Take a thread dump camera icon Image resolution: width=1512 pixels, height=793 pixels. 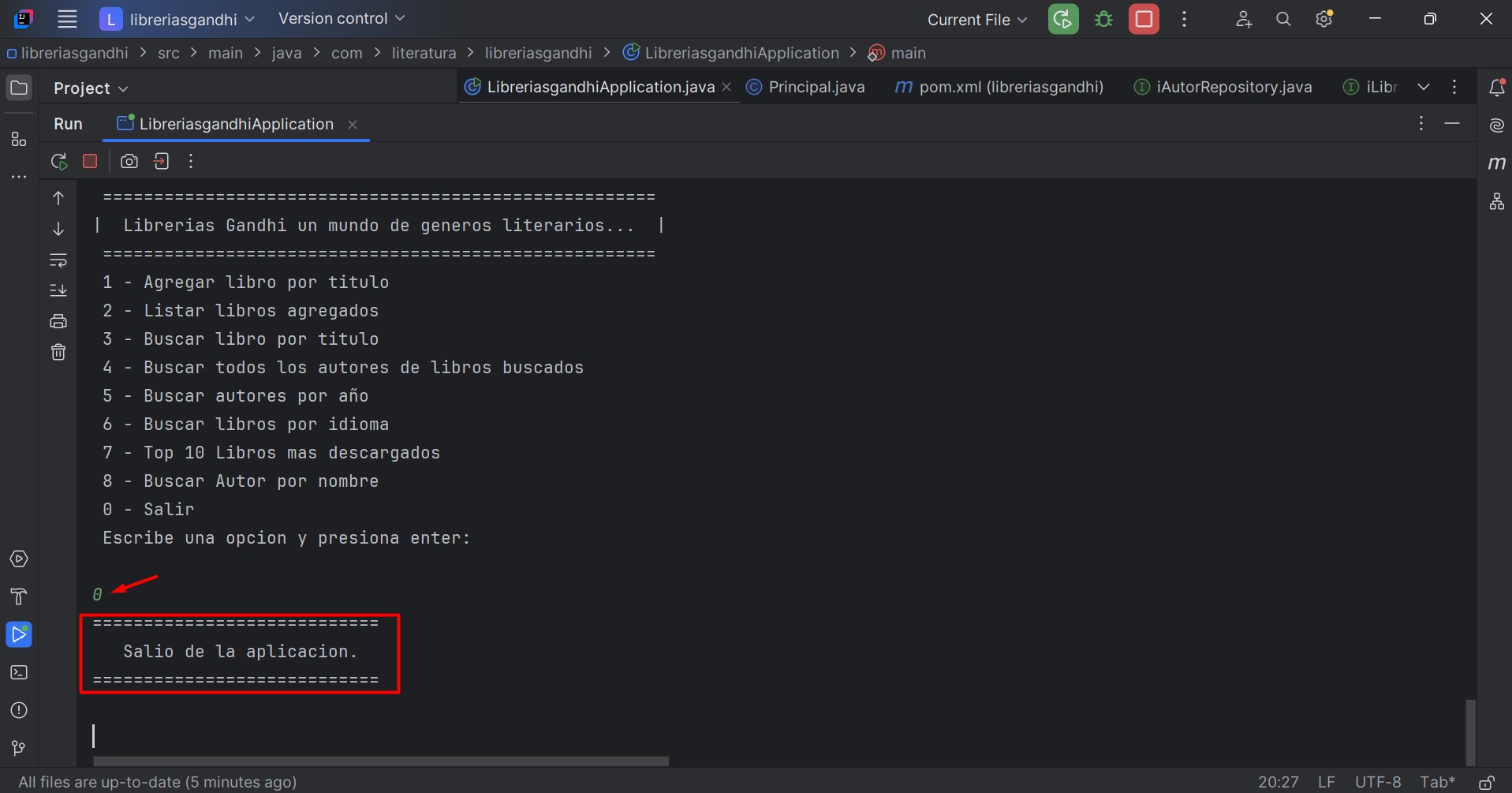tap(129, 161)
